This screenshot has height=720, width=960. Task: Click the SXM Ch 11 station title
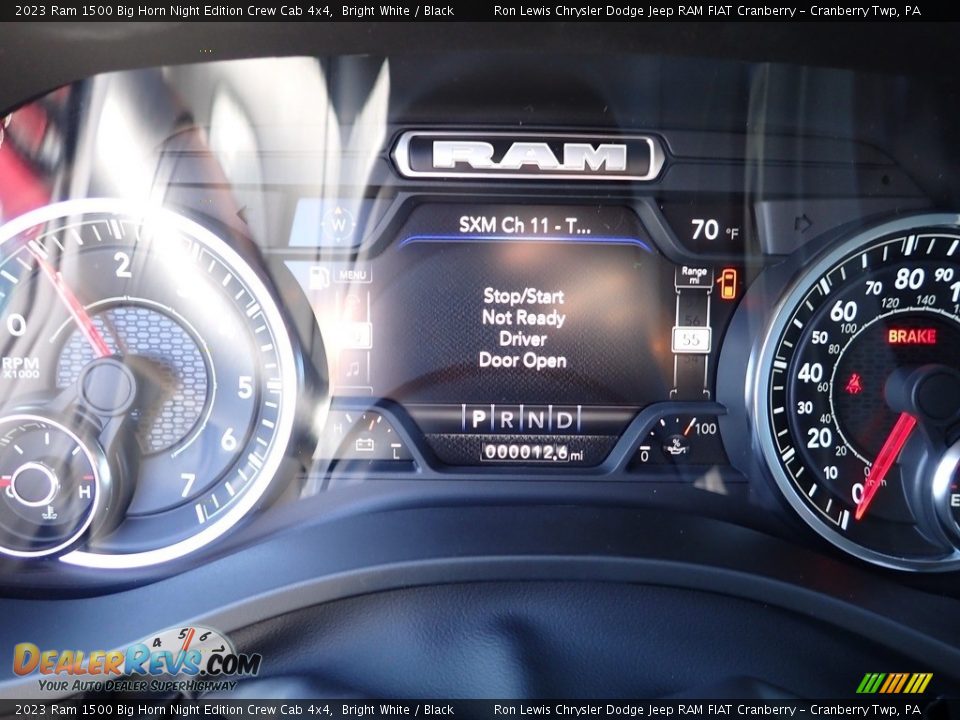[x=525, y=225]
